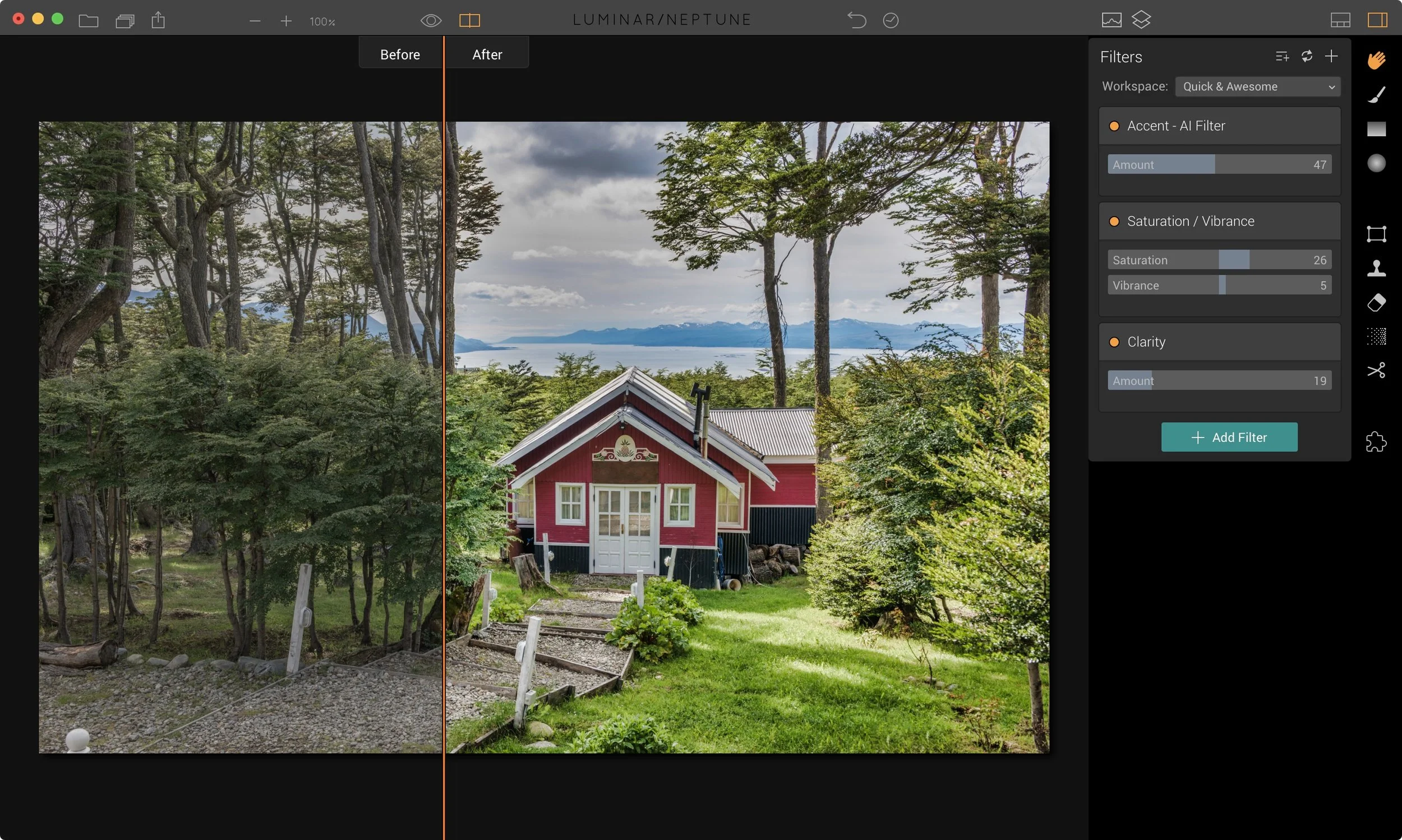Click the Add Filter button
Screen dimensions: 1402x840
pos(1229,437)
